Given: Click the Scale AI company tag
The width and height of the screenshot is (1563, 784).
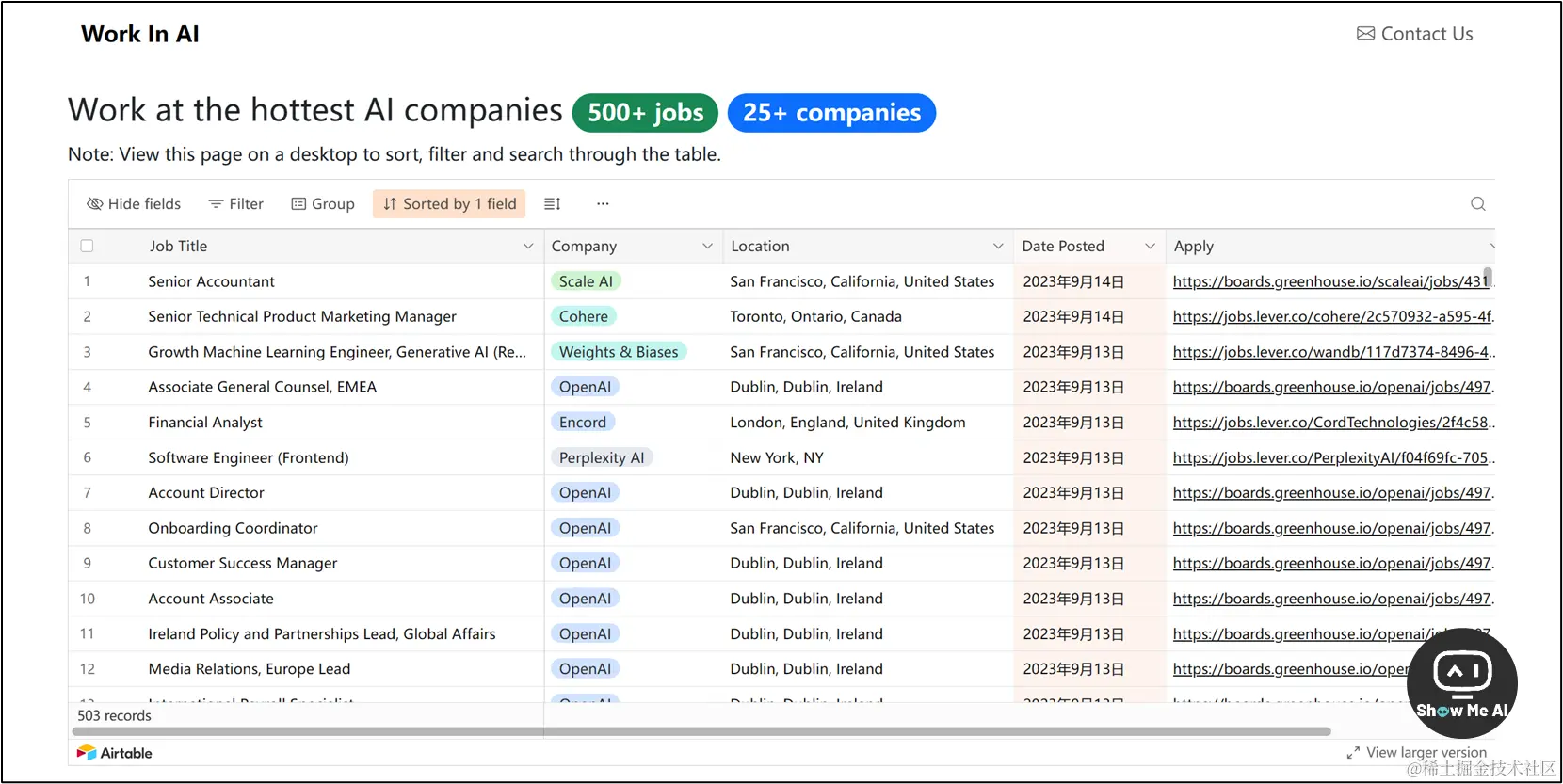Looking at the screenshot, I should click(586, 281).
